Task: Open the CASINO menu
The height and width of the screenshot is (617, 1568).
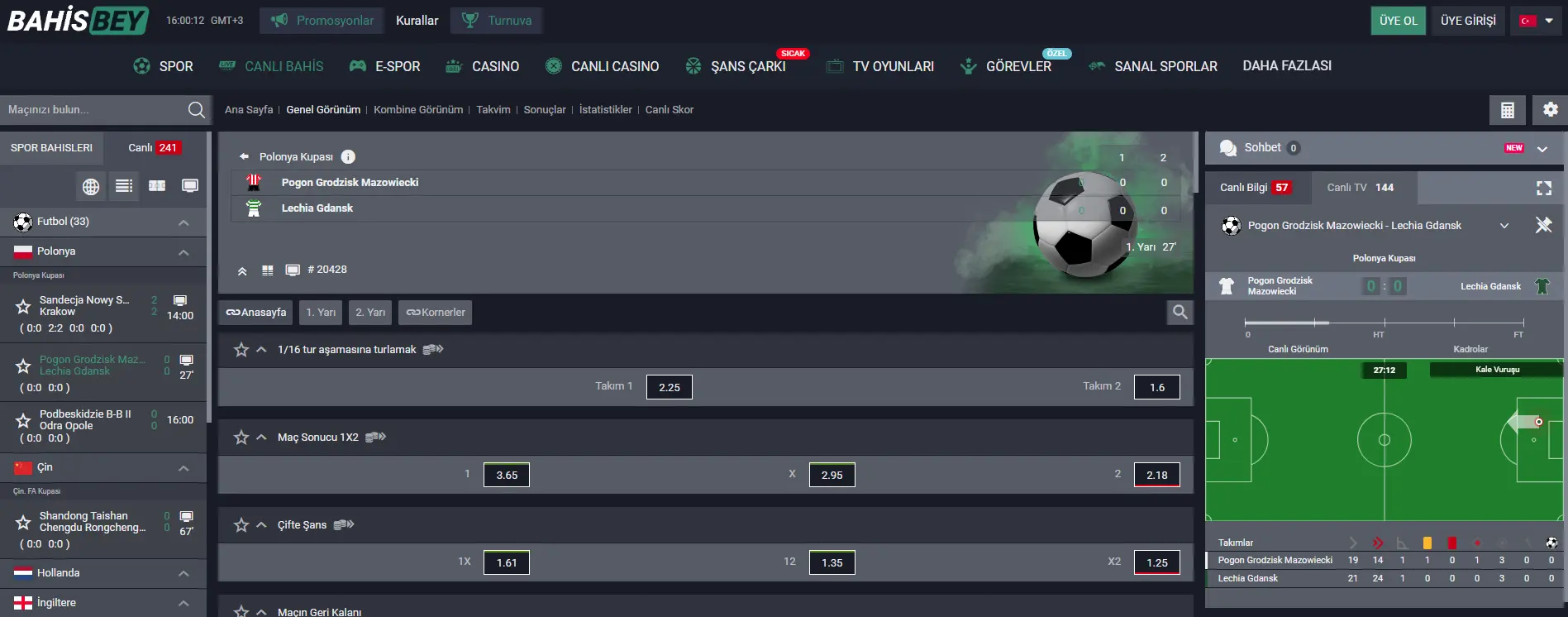Action: tap(482, 66)
